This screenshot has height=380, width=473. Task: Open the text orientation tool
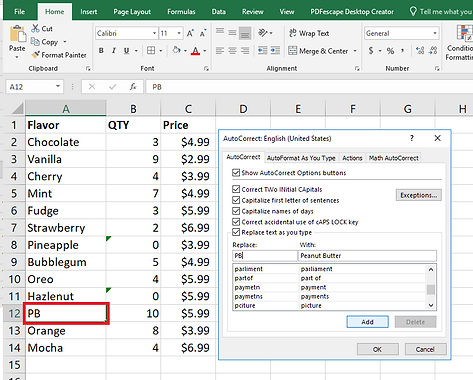pos(263,33)
